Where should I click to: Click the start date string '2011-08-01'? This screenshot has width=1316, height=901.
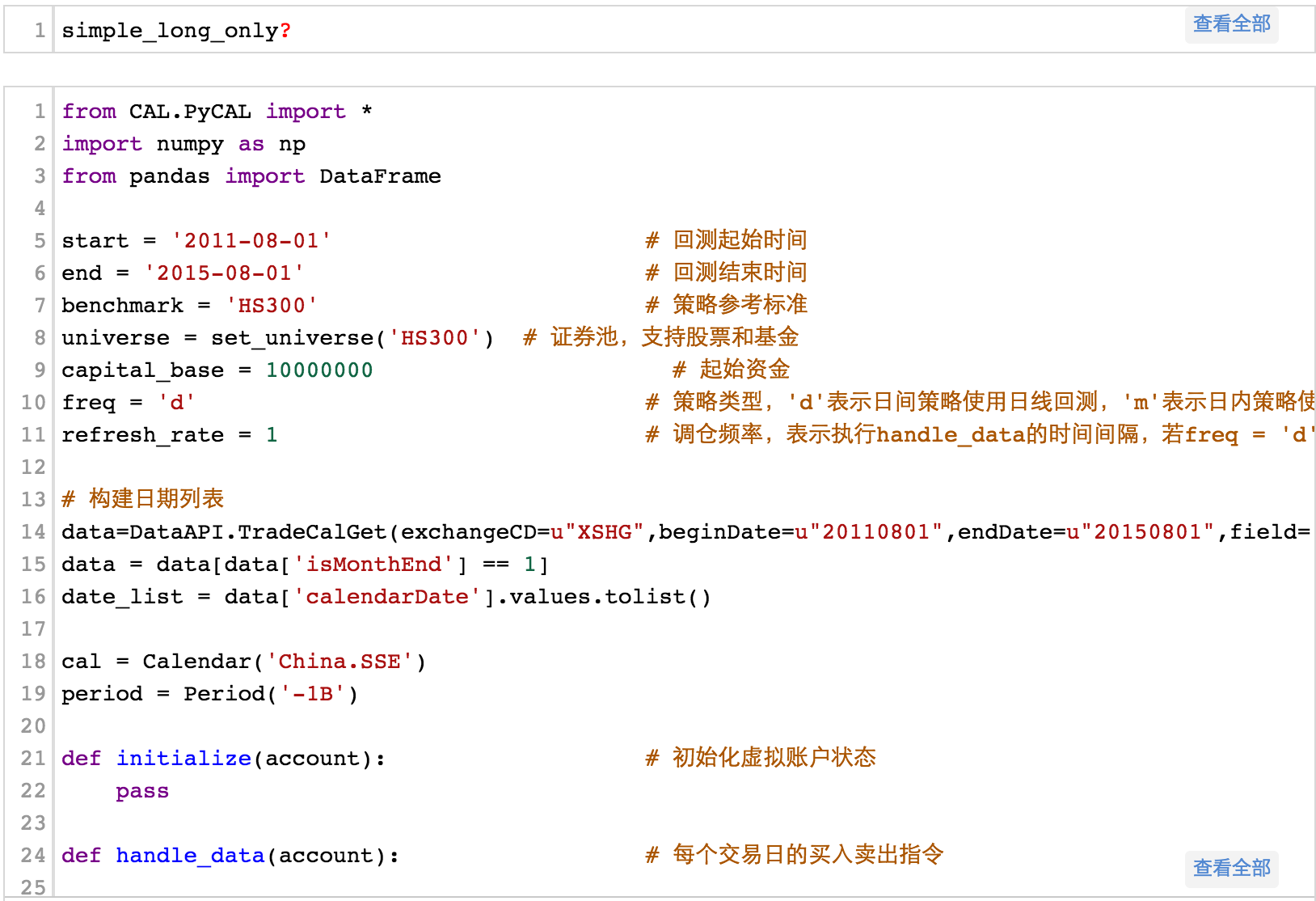point(251,241)
